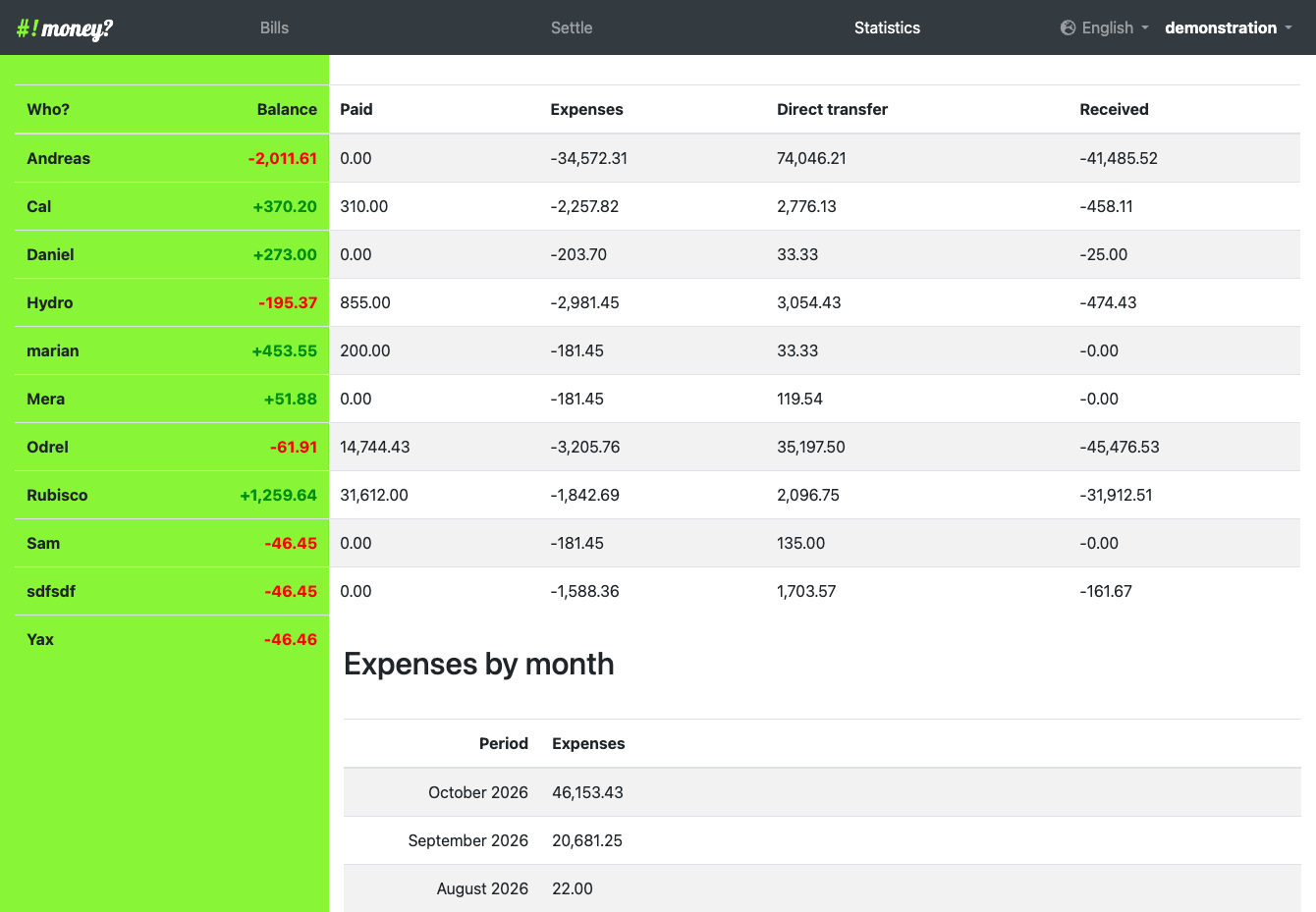The width and height of the screenshot is (1316, 912).
Task: Open the Settle tab
Action: pos(572,27)
